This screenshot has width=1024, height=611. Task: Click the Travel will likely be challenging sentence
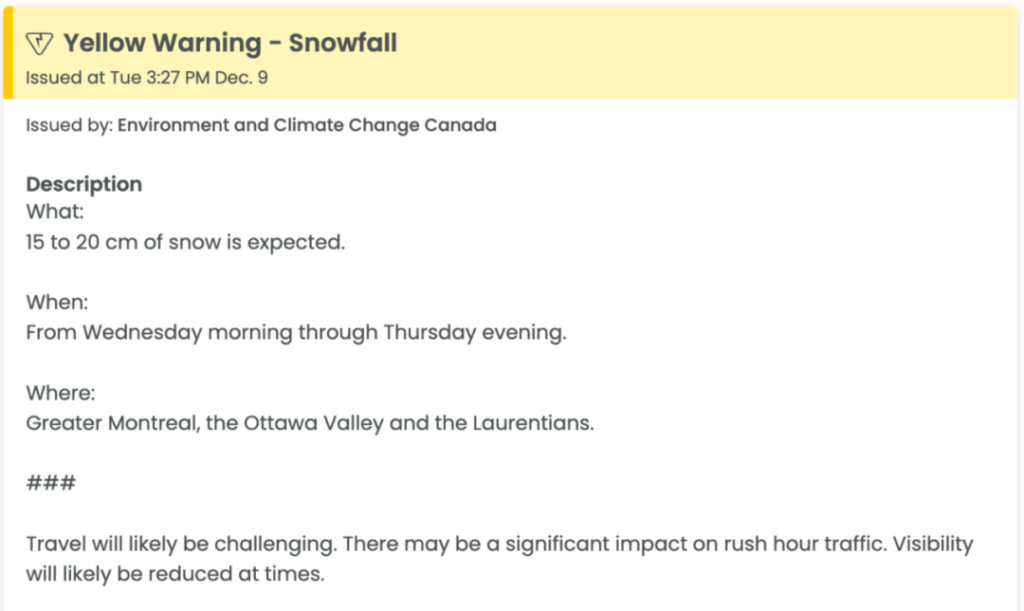(182, 544)
